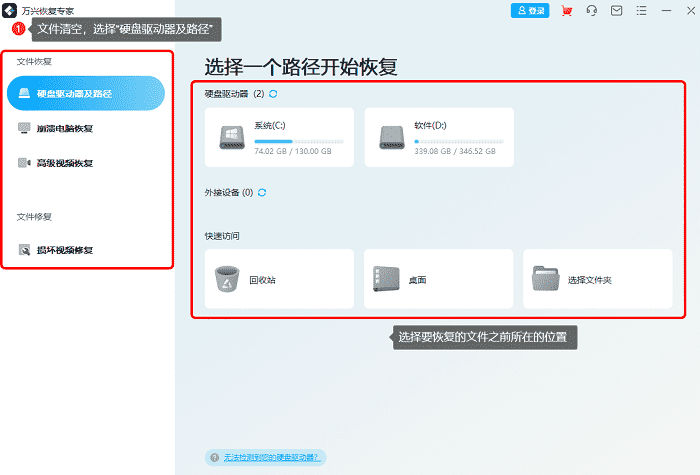Screen dimensions: 700x475
Task: Choose the 选择文件夹 folder card
Action: click(x=598, y=279)
